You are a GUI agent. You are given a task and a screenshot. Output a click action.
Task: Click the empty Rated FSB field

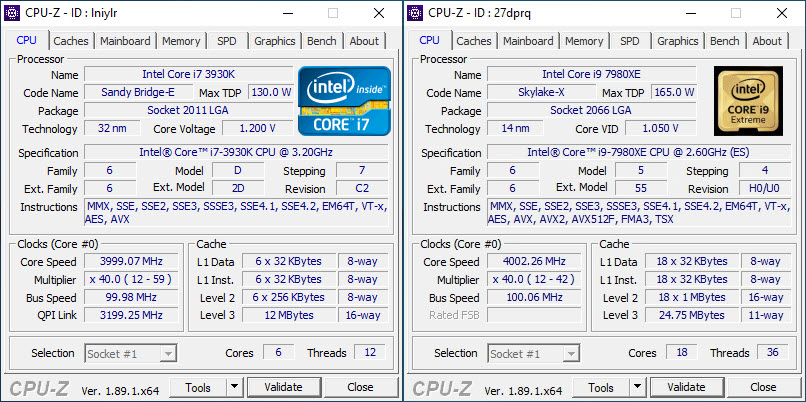pos(534,315)
